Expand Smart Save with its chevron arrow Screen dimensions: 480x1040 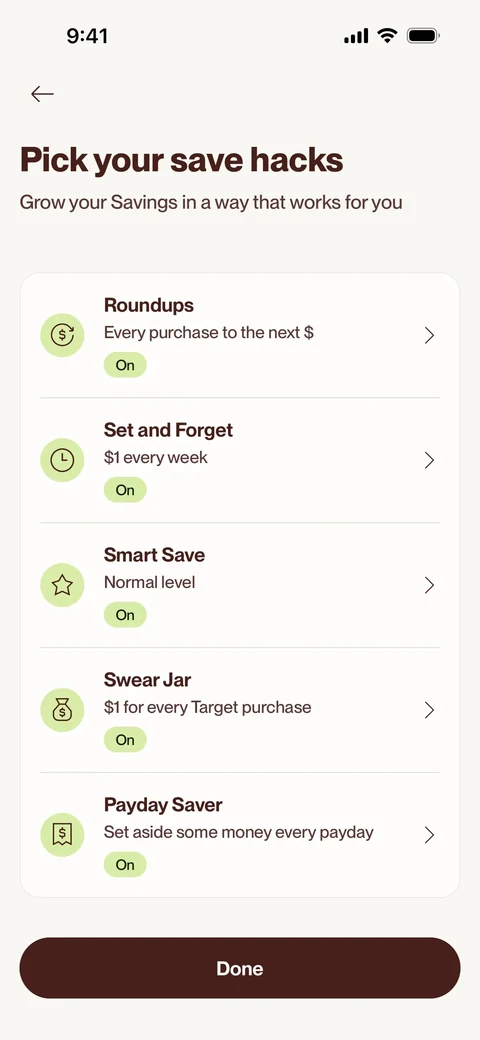(x=430, y=585)
